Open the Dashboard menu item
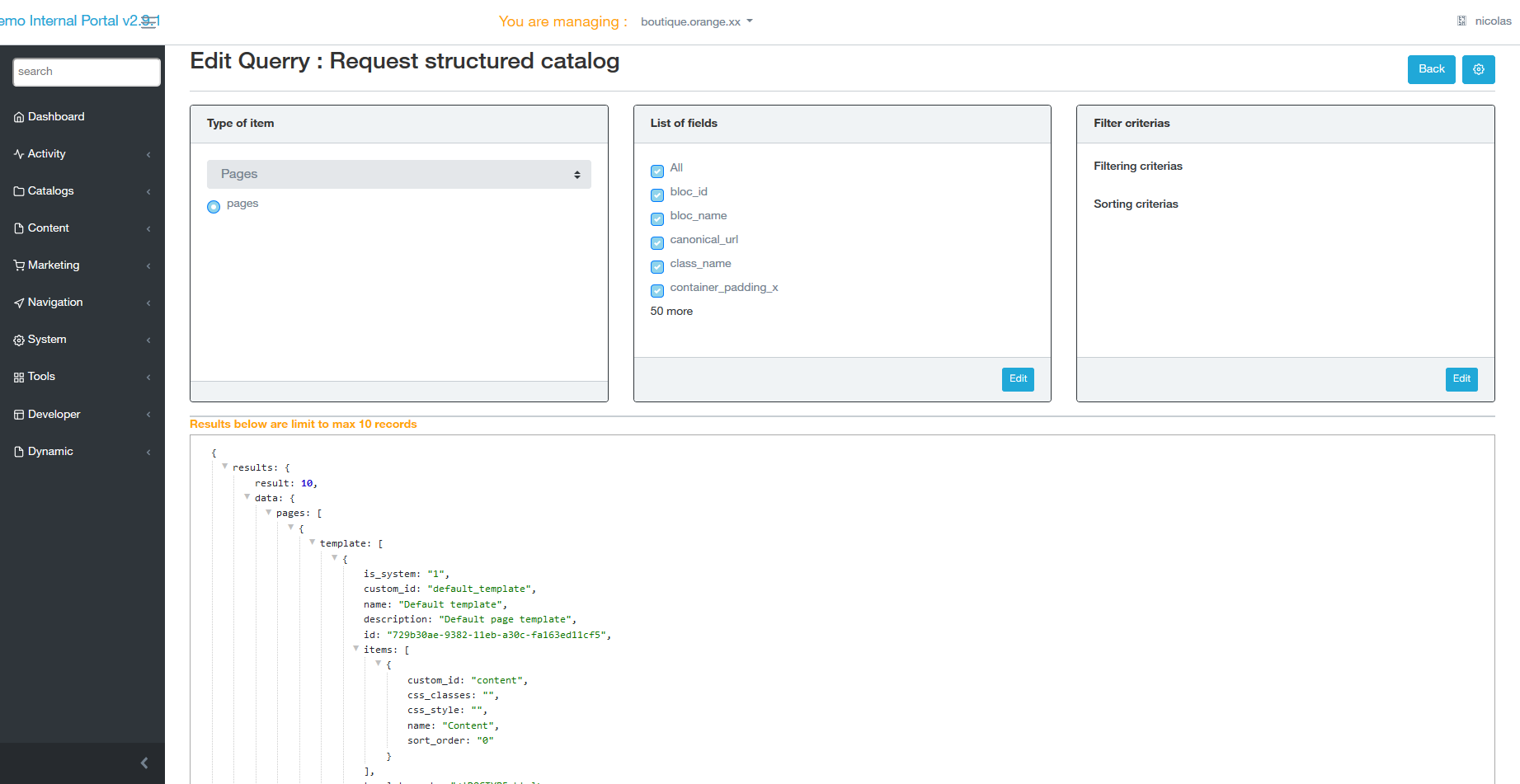This screenshot has height=784, width=1520. coord(82,117)
